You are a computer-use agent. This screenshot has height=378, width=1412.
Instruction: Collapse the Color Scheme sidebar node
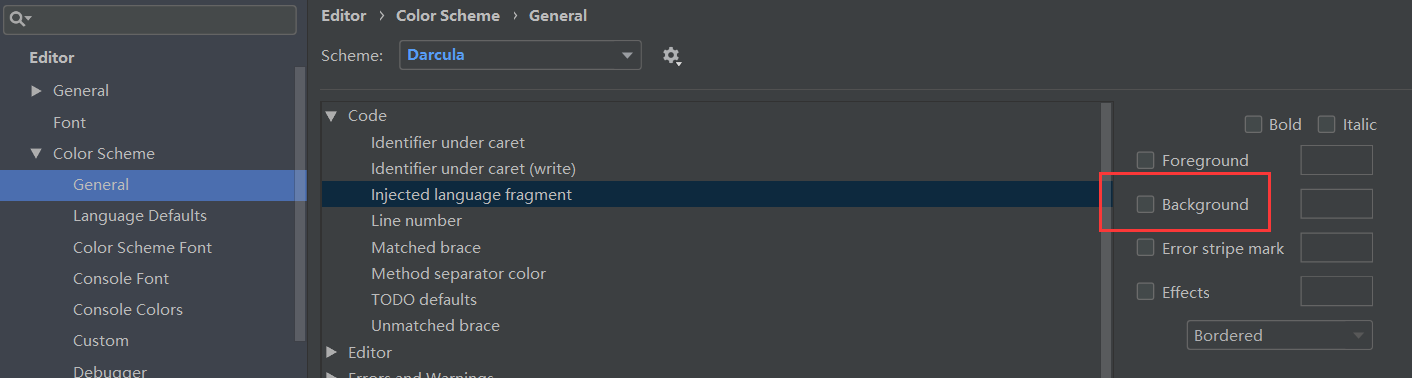(37, 154)
